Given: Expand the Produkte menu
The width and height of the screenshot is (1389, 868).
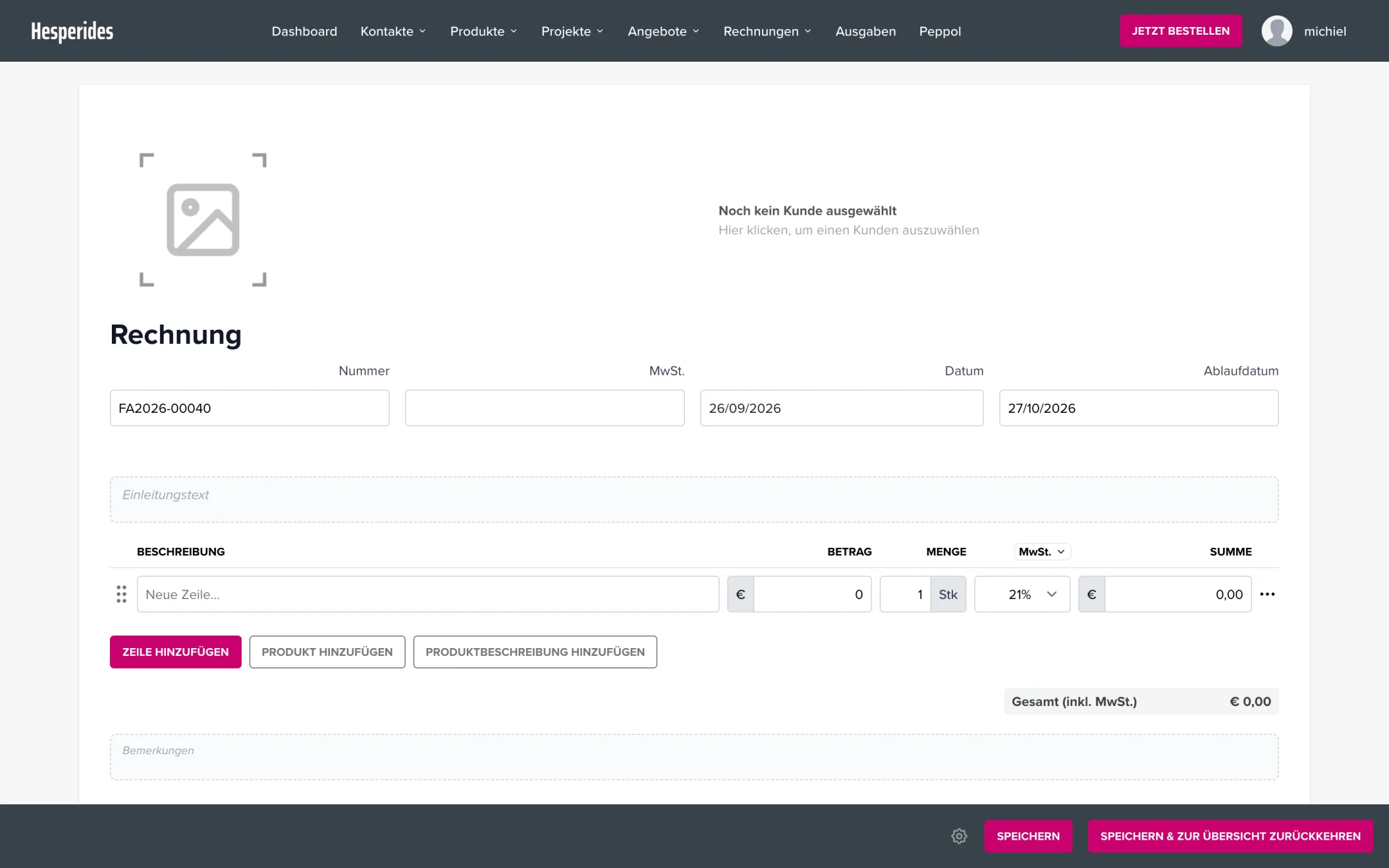Looking at the screenshot, I should coord(484,31).
